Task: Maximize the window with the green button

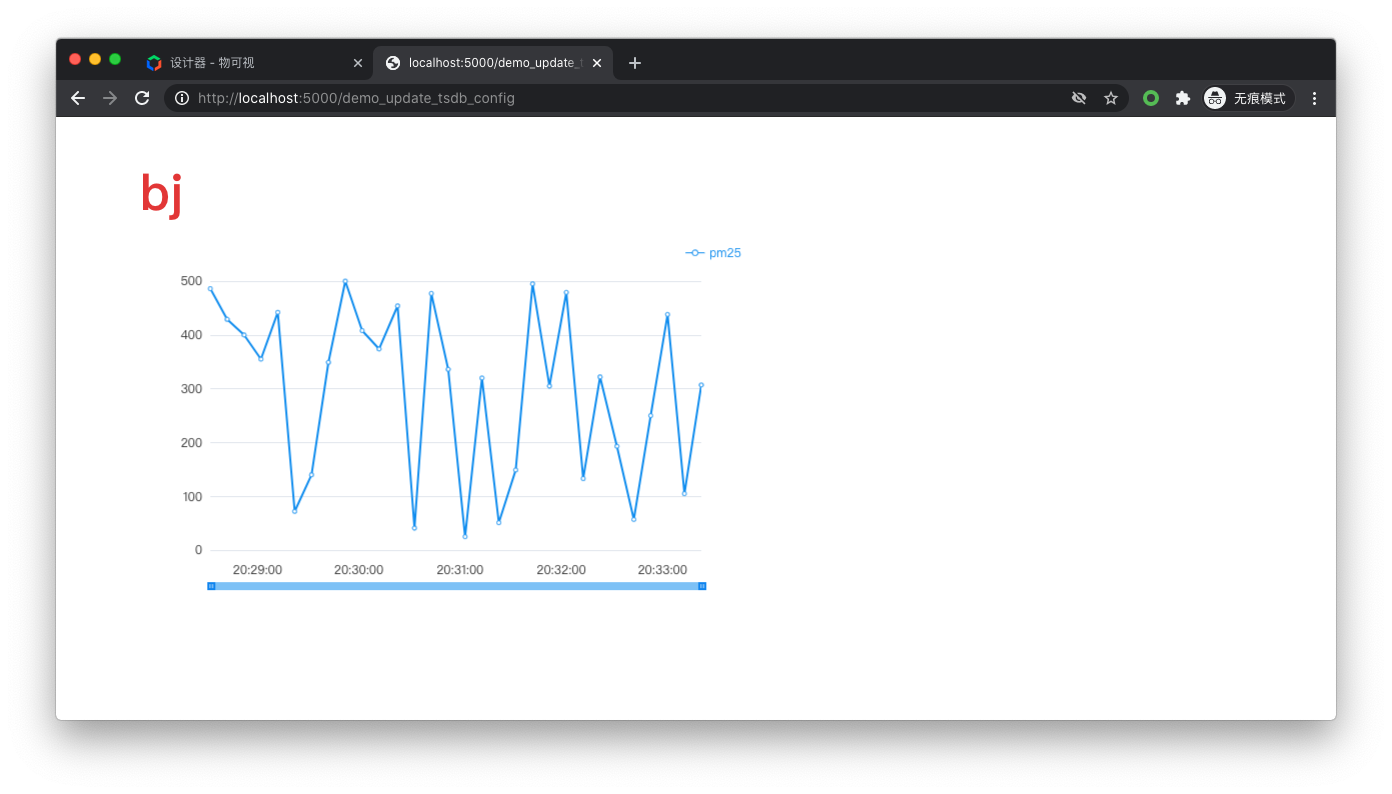Action: coord(115,59)
